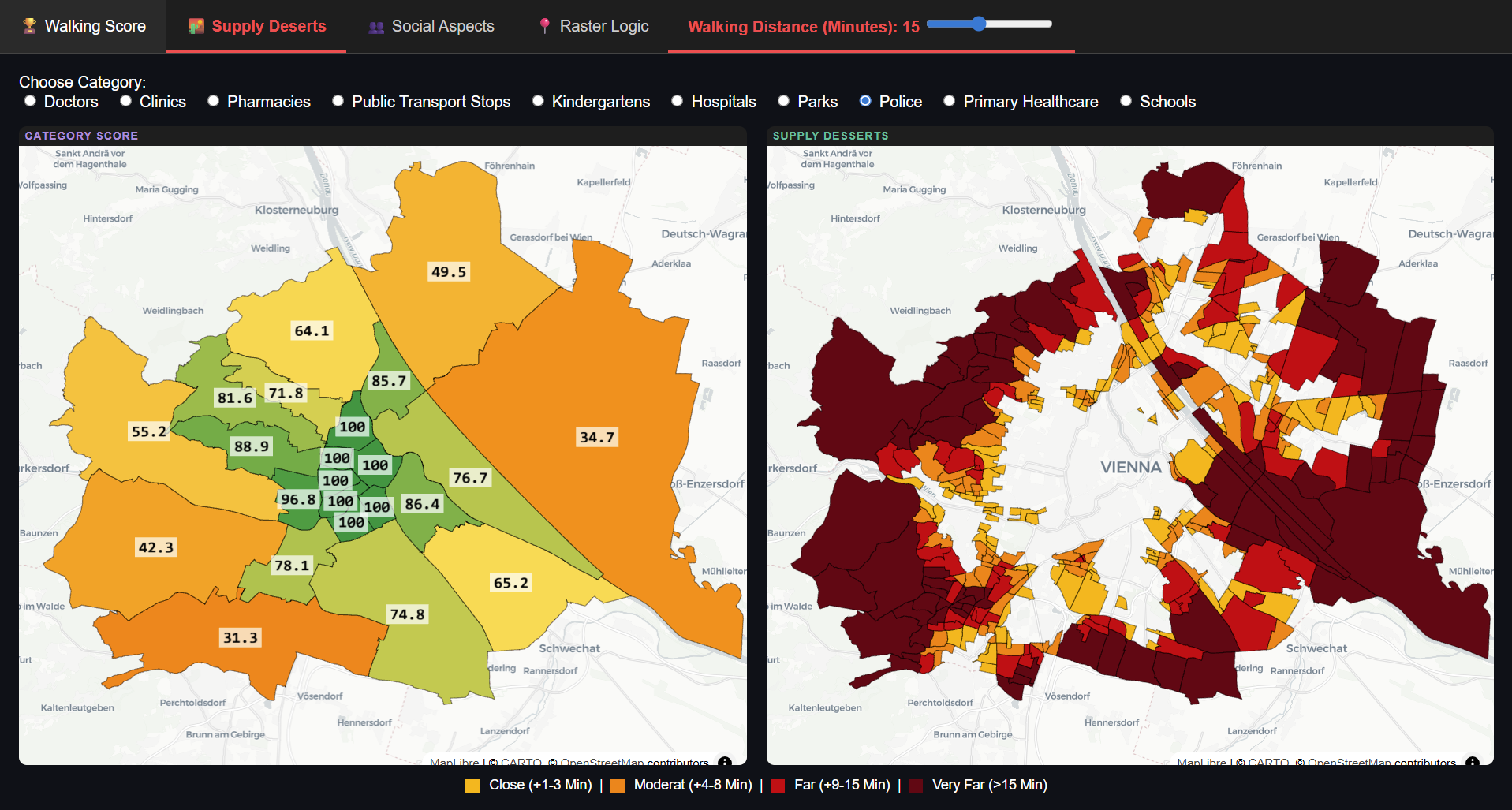1512x810 pixels.
Task: Choose the Hospitals category option
Action: click(x=677, y=101)
